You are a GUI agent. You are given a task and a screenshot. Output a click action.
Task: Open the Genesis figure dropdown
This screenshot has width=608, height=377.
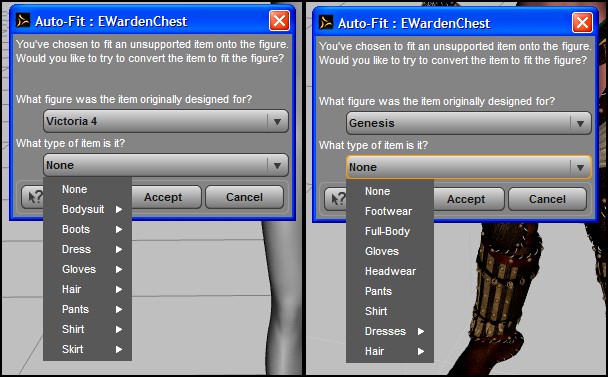coord(469,123)
